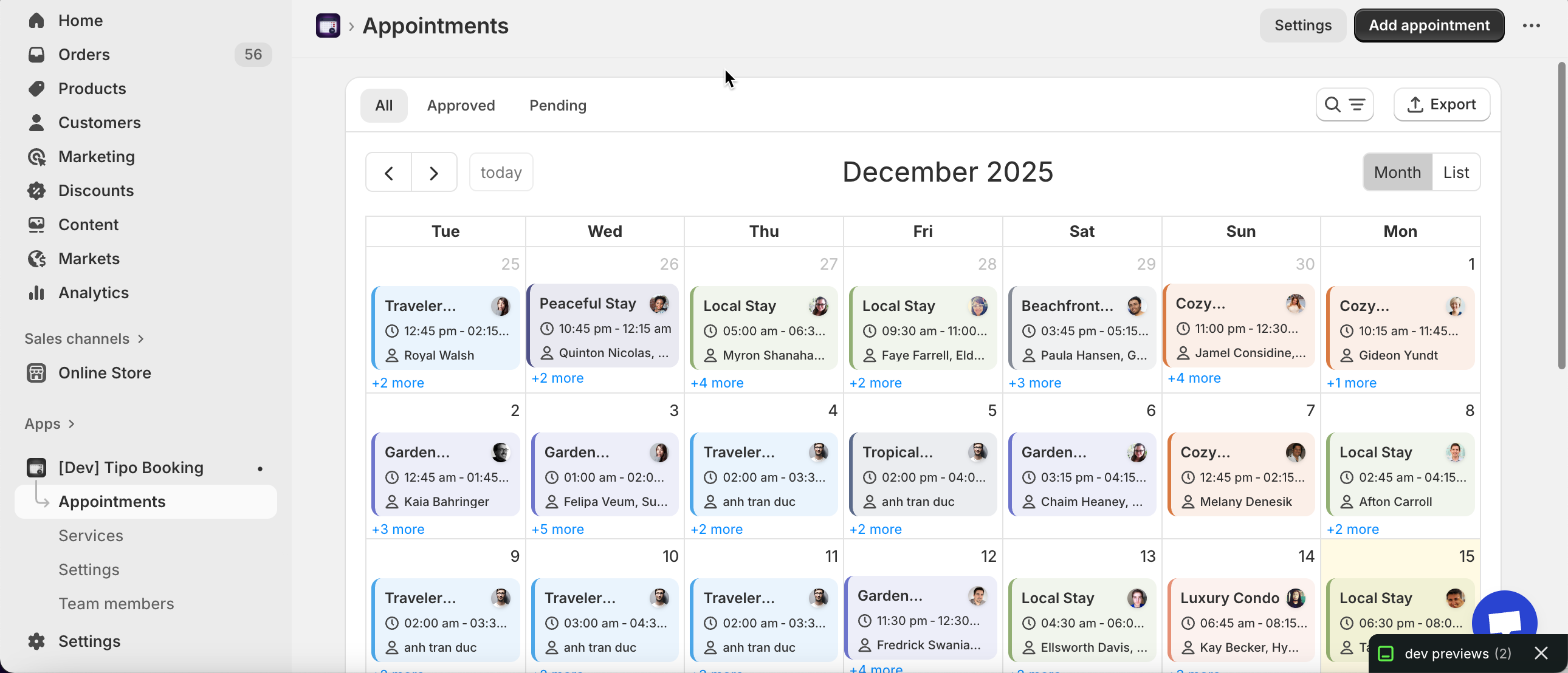Open the three-dot more actions menu
Viewport: 1568px width, 673px height.
tap(1531, 26)
